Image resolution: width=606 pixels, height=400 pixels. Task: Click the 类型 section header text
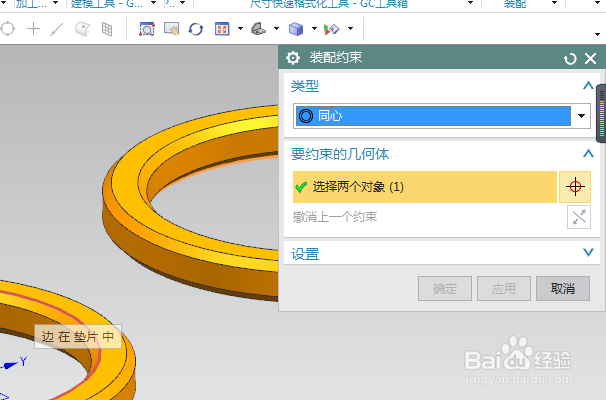(305, 86)
